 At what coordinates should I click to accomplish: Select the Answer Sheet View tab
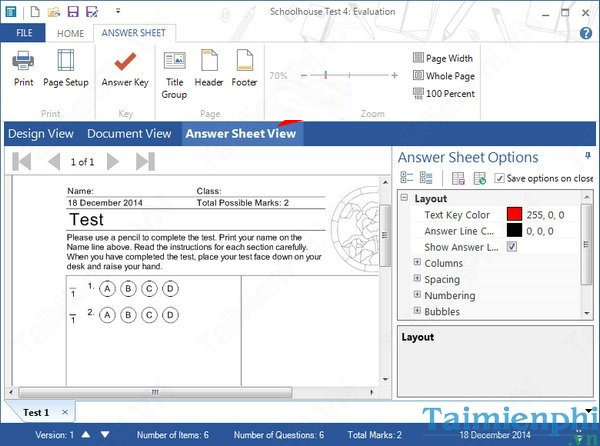pos(241,133)
